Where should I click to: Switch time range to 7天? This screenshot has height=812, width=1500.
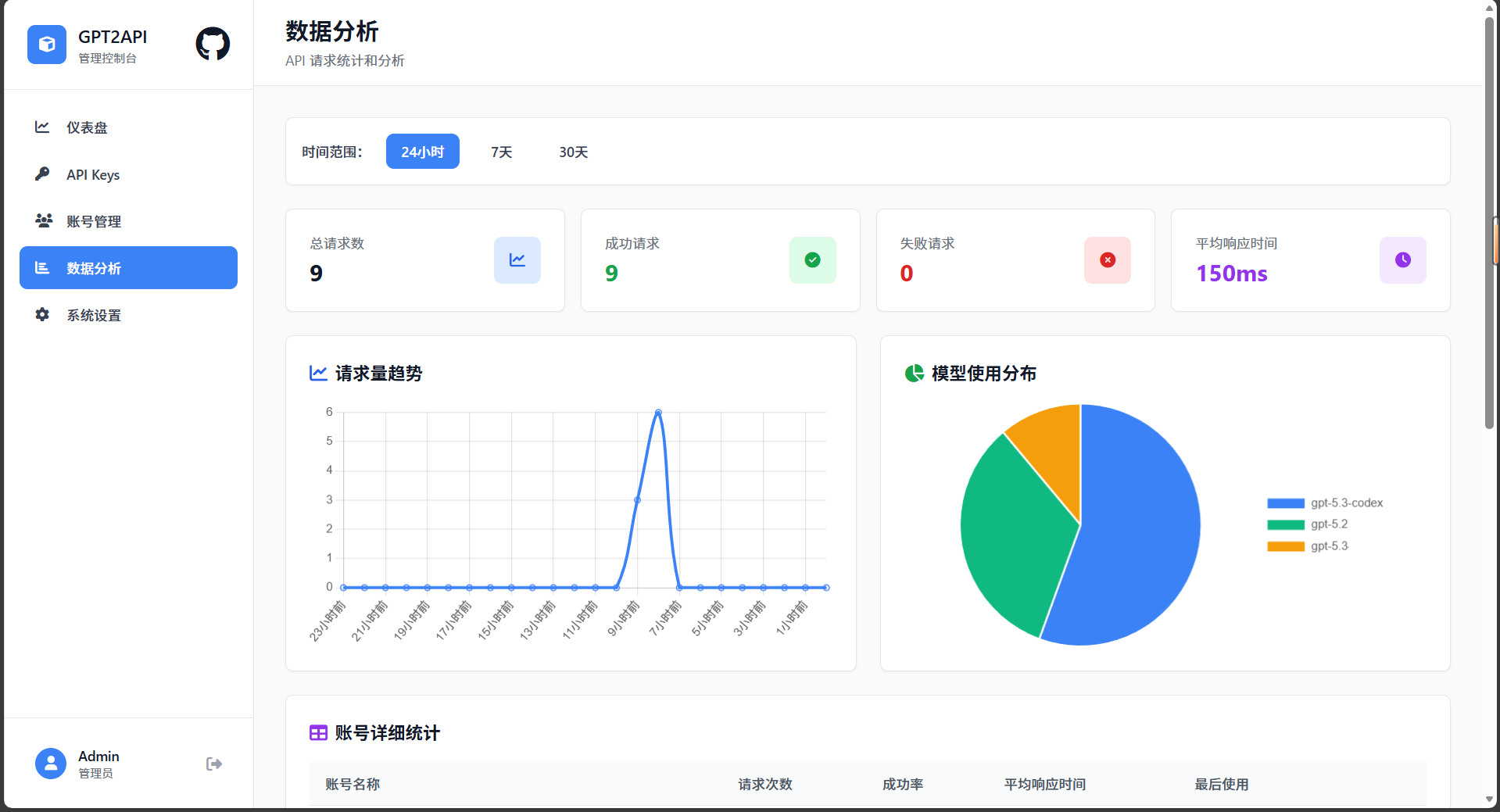point(500,152)
